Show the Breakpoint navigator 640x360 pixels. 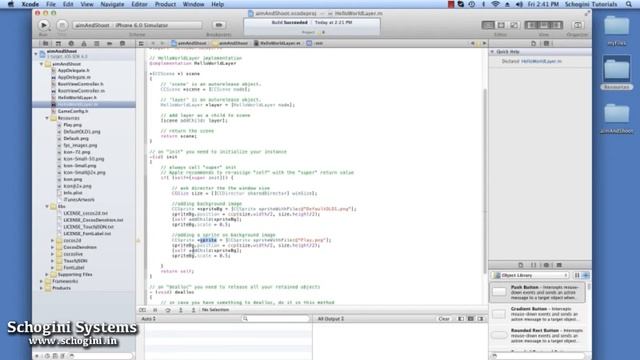[109, 43]
